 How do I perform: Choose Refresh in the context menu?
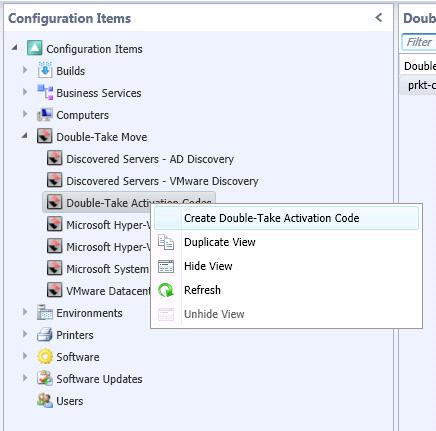point(286,290)
